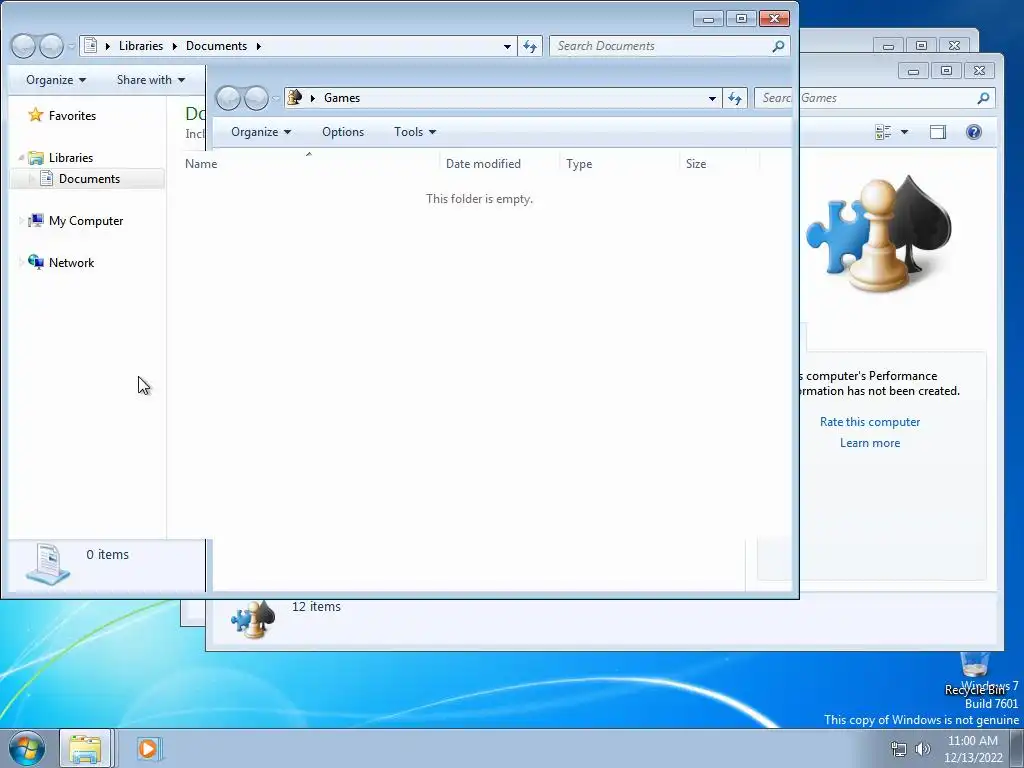Click the Documents search magnifier icon
Screen dimensions: 1024x768
click(x=778, y=46)
